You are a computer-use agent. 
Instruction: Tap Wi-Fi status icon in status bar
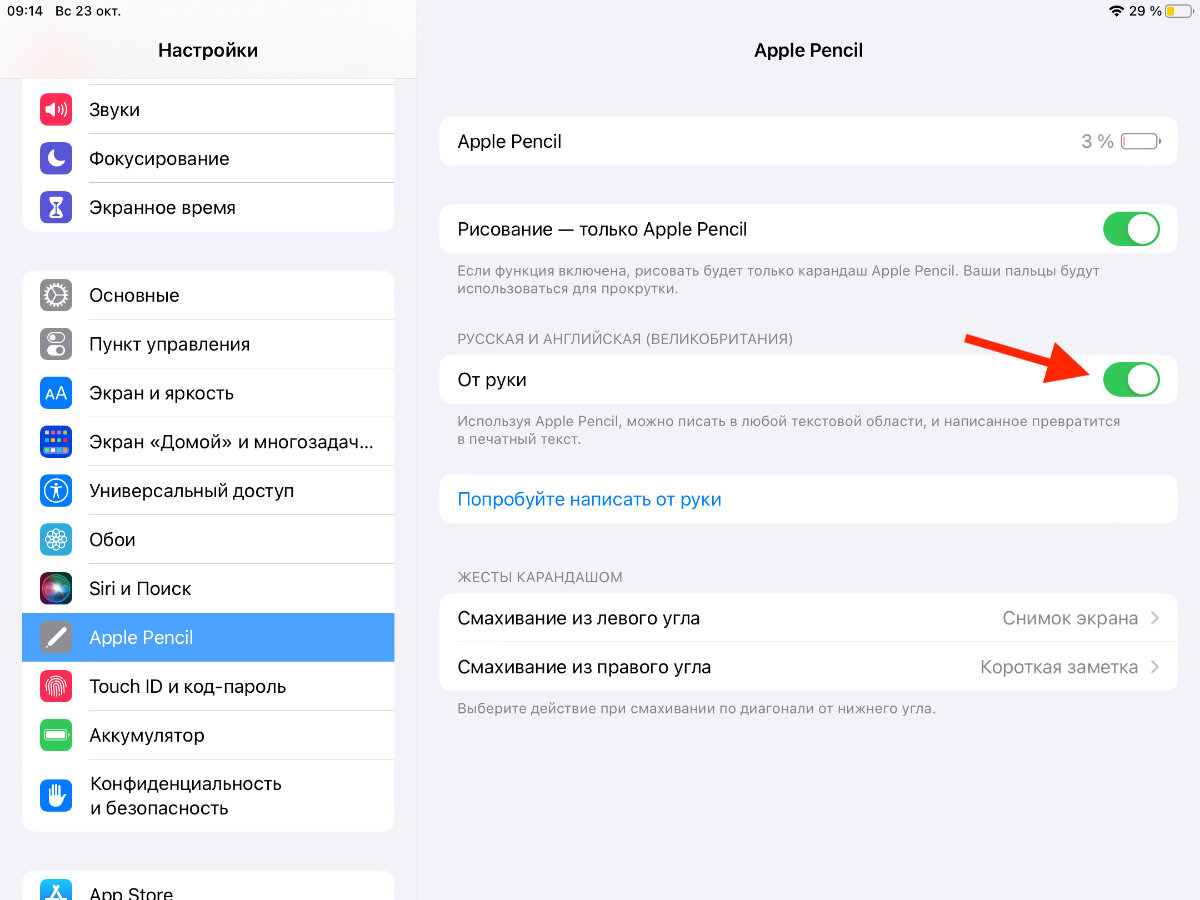1116,11
